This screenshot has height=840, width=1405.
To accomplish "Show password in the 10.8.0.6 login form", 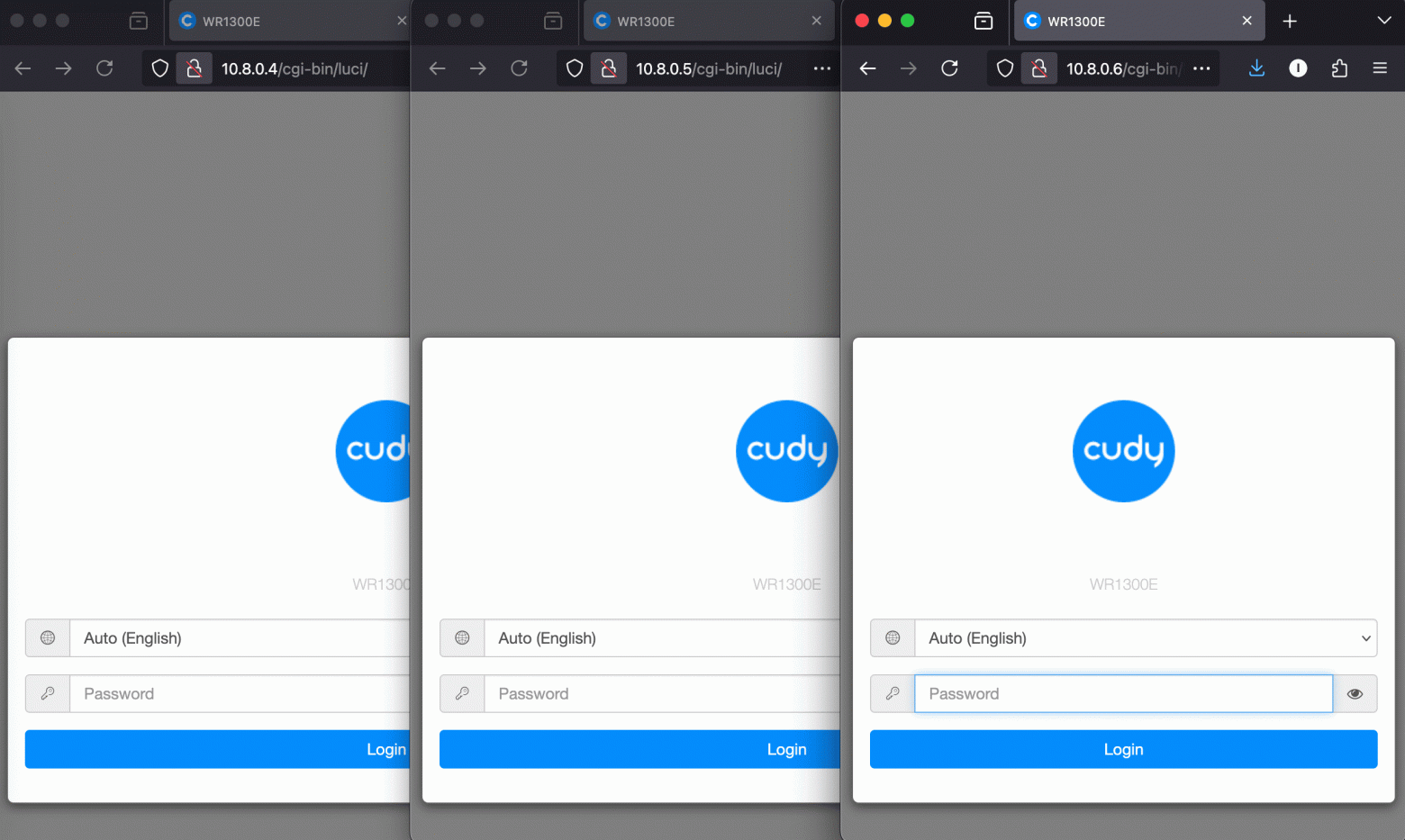I will tap(1355, 694).
